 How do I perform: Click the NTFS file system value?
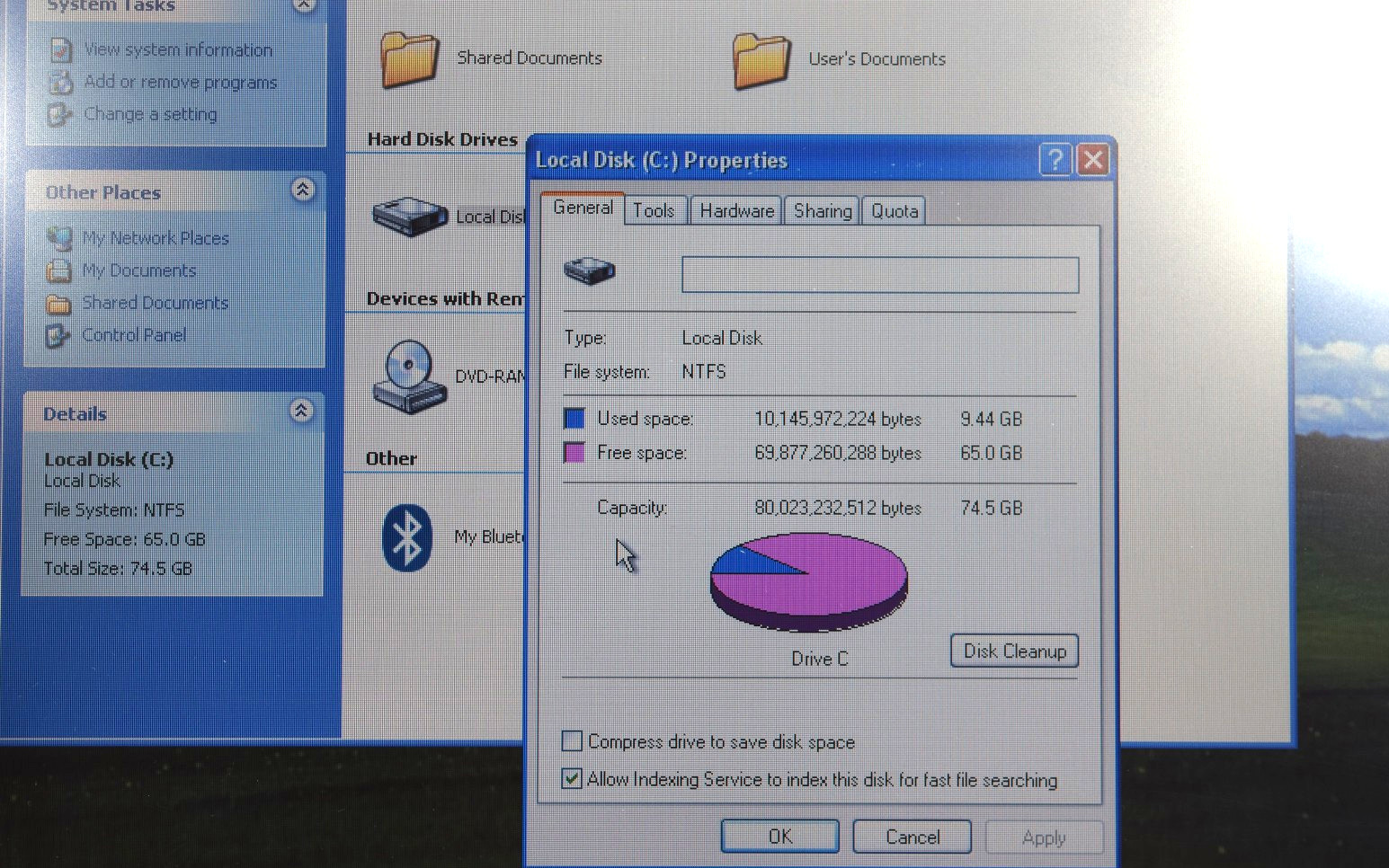(704, 372)
